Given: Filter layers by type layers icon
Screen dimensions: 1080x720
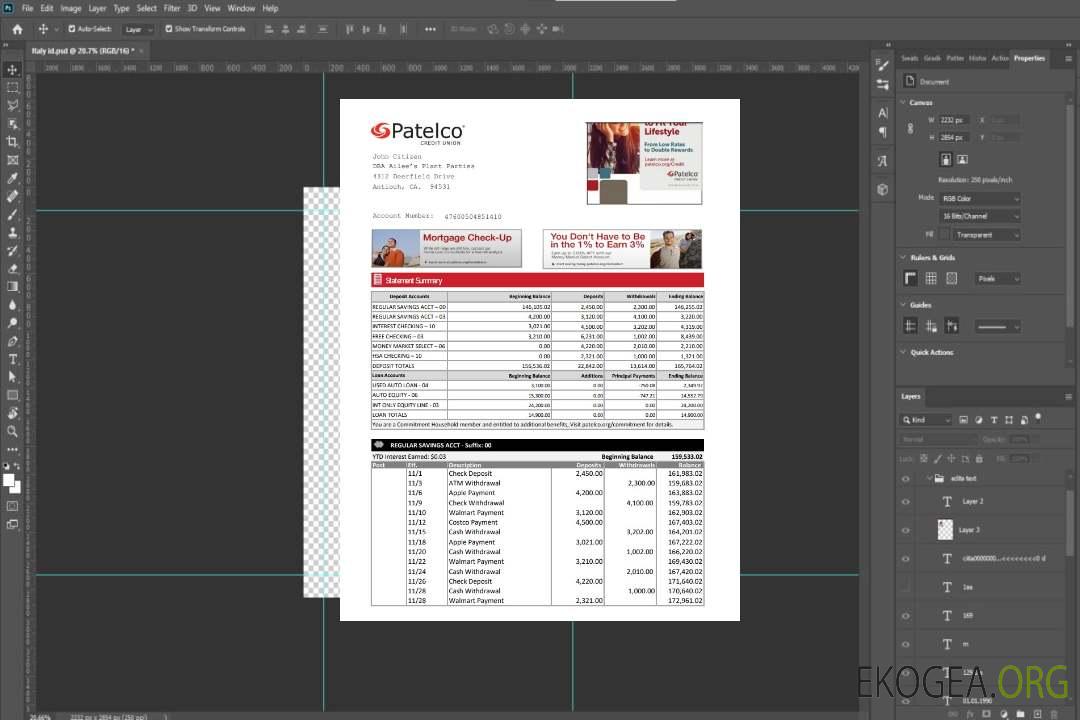Looking at the screenshot, I should (x=994, y=420).
